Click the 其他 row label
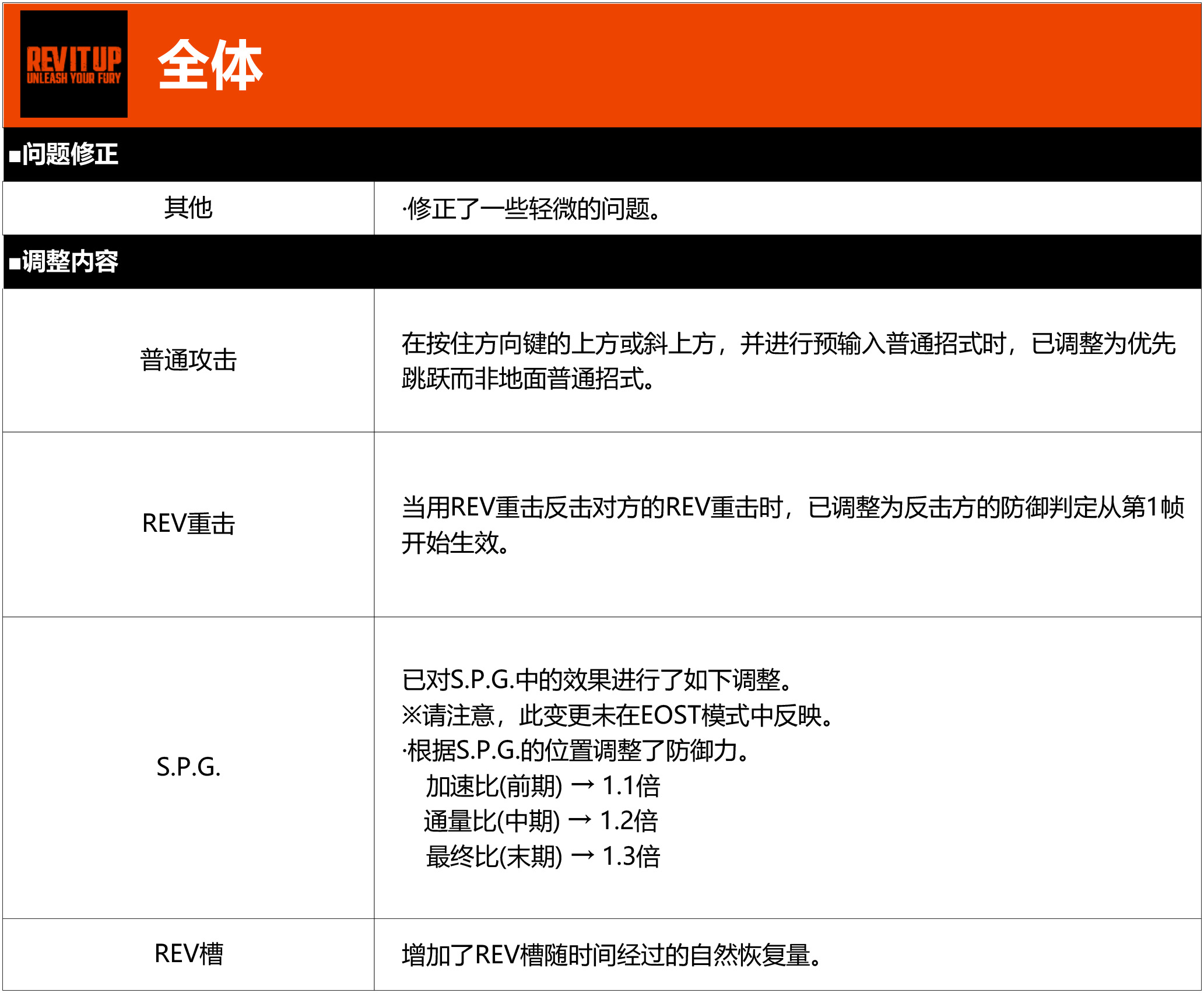Viewport: 1204px width, 993px height. pos(188,208)
